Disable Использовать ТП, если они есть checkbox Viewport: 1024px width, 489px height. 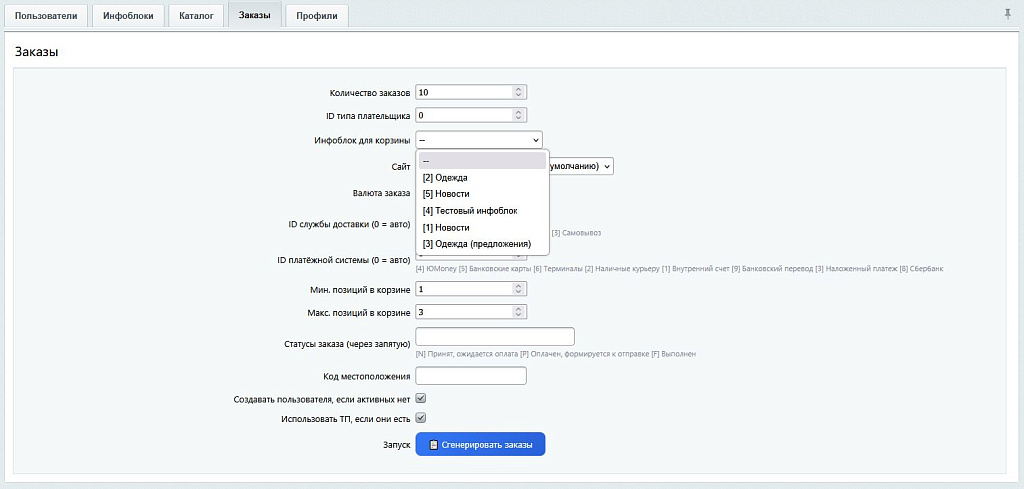(421, 418)
